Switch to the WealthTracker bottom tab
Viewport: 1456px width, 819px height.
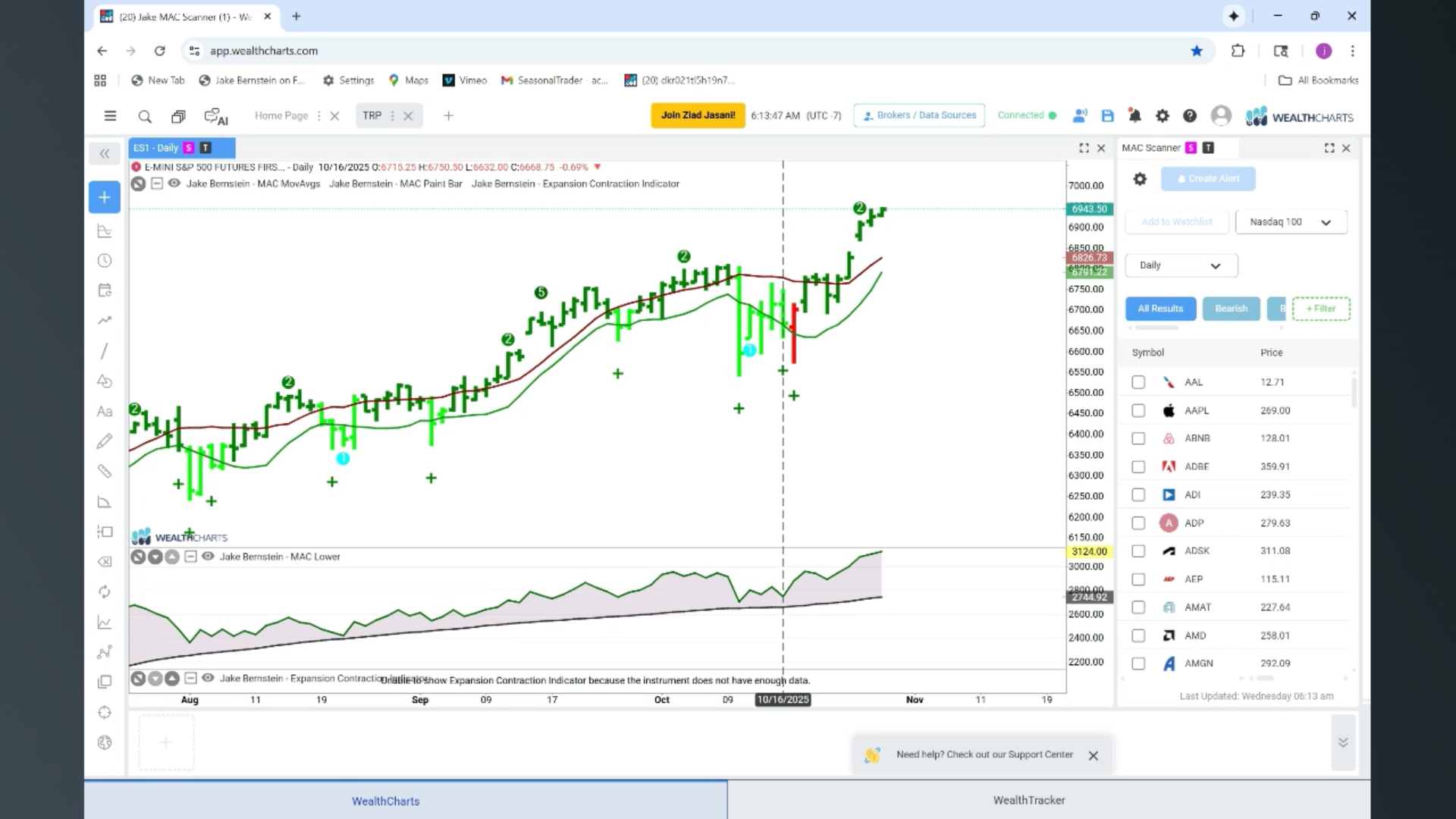click(x=1029, y=800)
